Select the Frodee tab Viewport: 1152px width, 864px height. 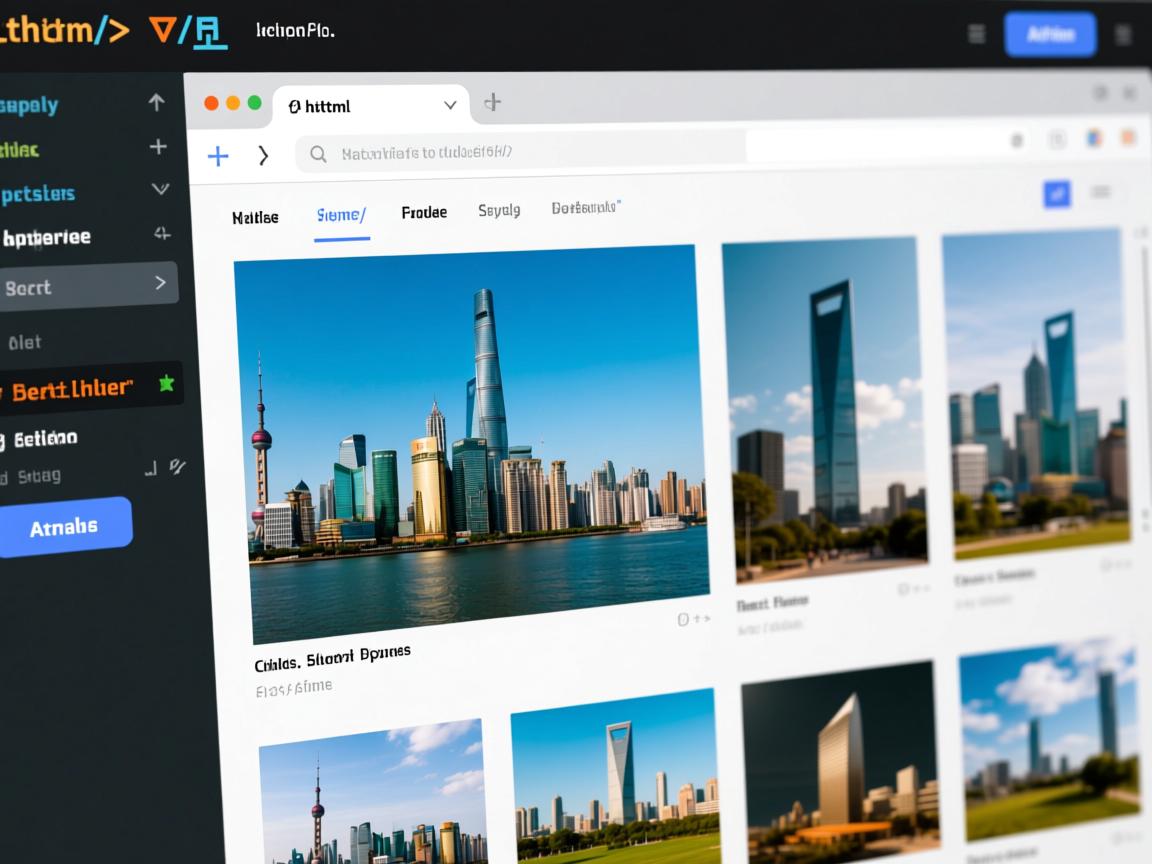point(424,212)
